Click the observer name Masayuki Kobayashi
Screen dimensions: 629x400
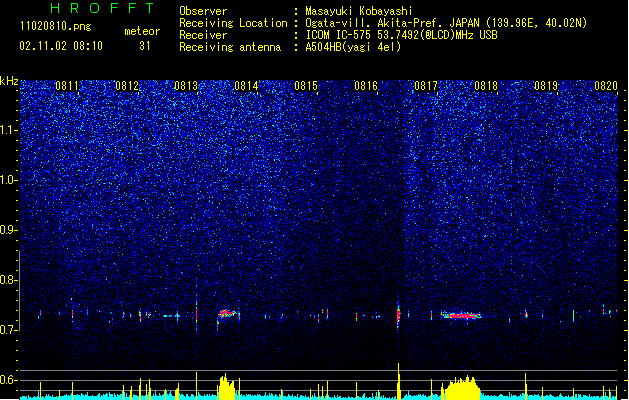(359, 11)
